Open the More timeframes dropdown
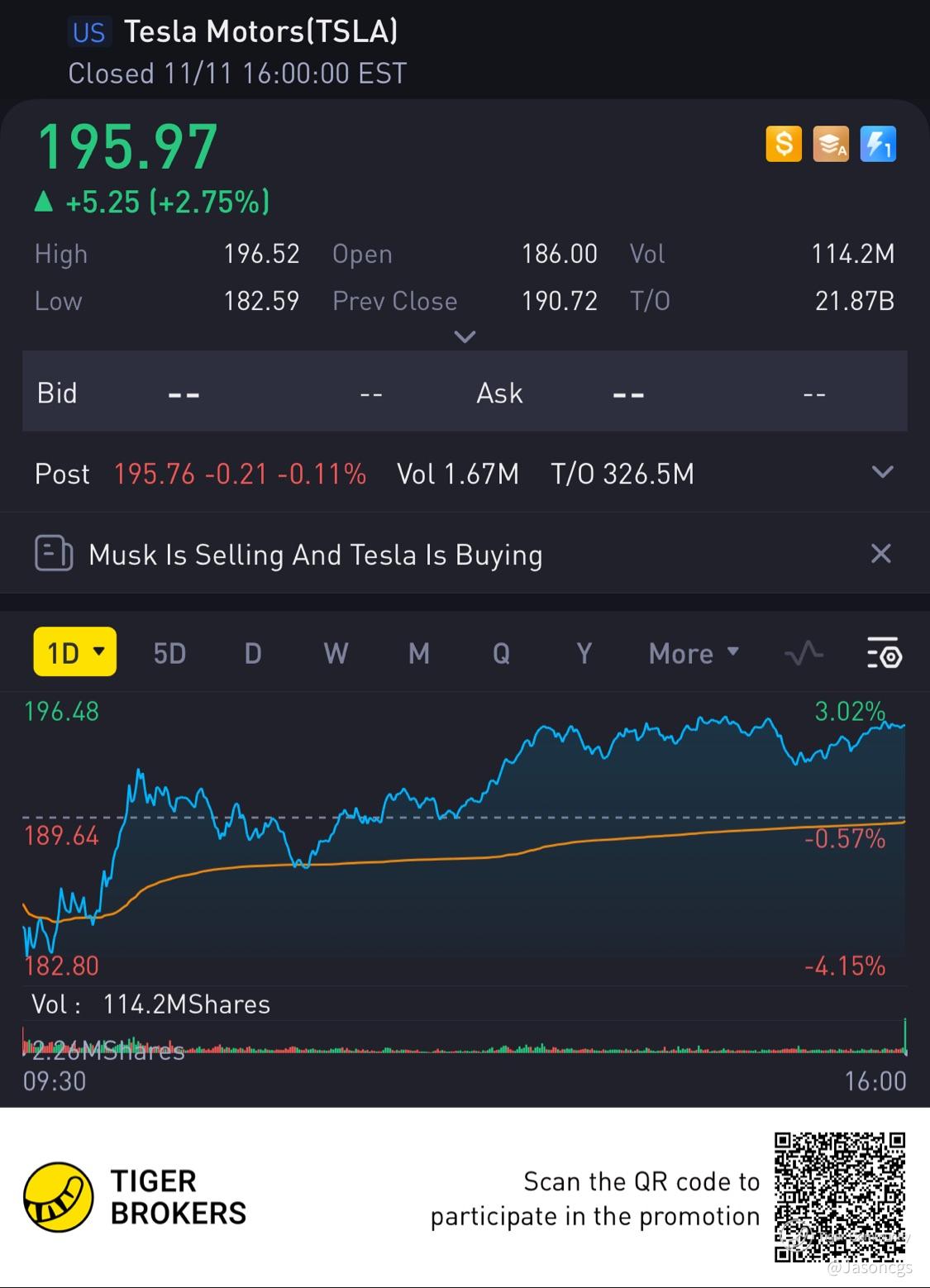Viewport: 930px width, 1288px height. pos(694,653)
